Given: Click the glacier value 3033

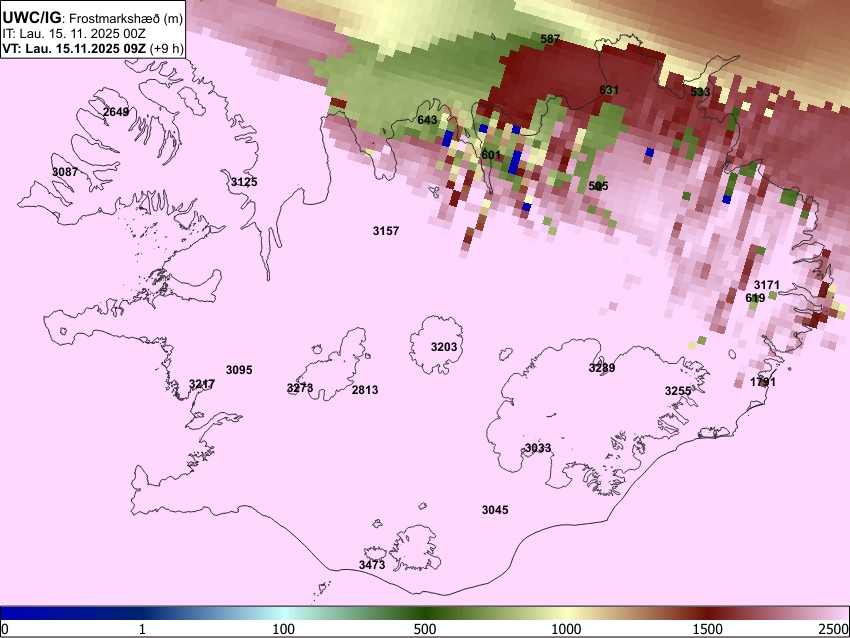Looking at the screenshot, I should coord(538,448).
